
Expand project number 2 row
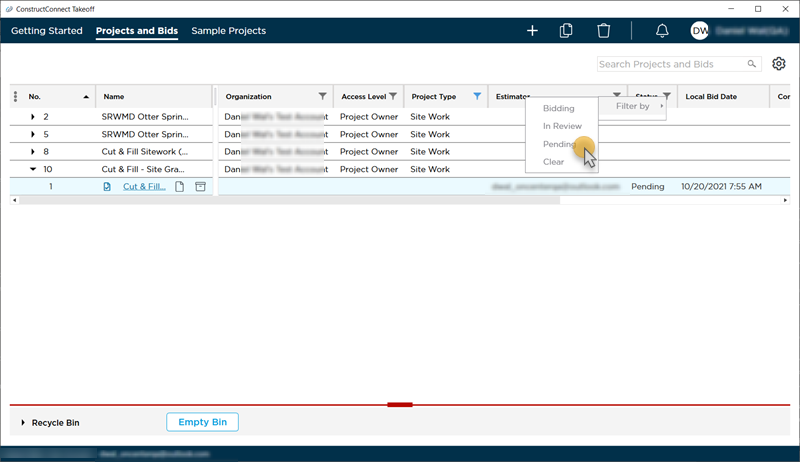click(33, 117)
